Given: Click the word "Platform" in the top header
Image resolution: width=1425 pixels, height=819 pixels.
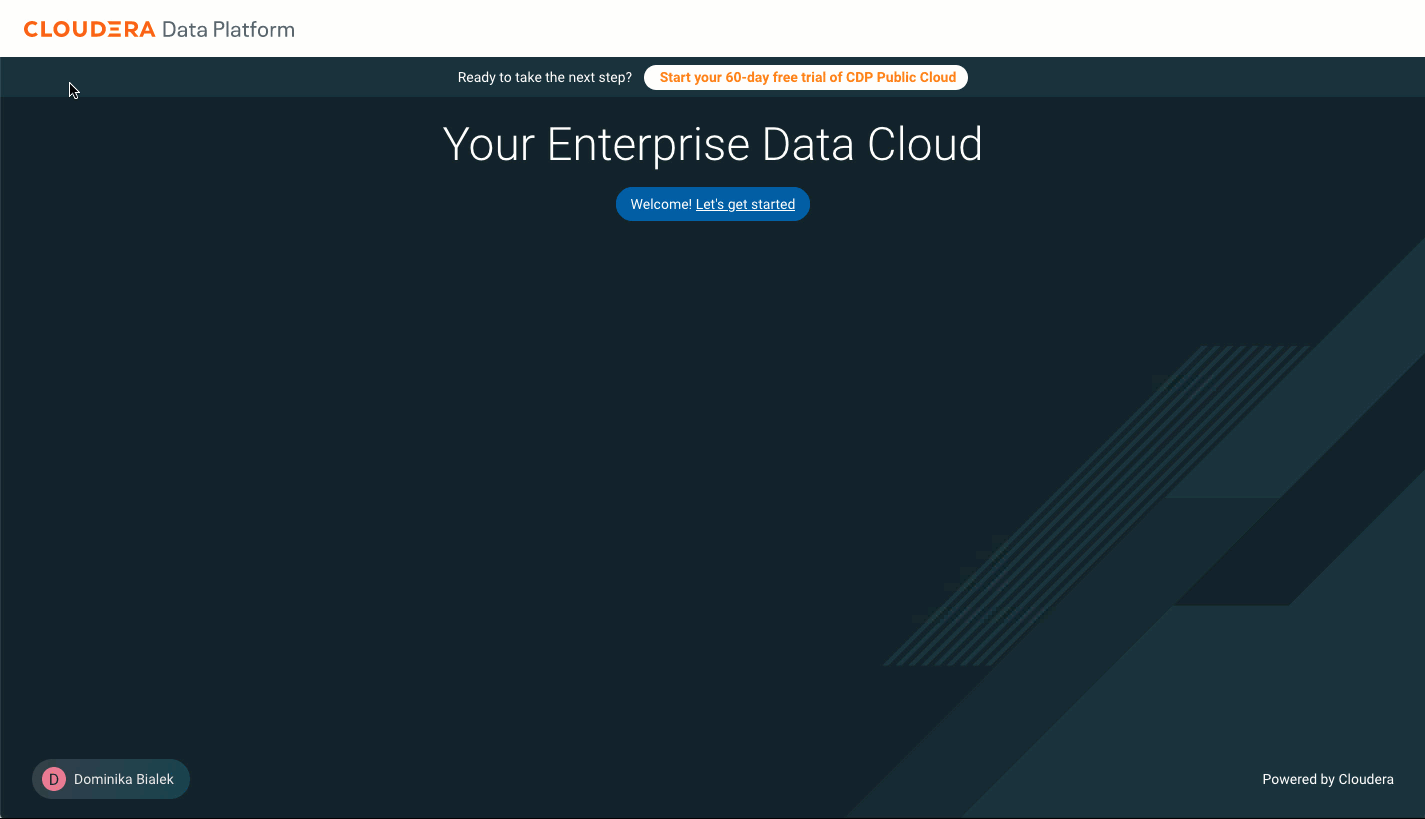Looking at the screenshot, I should coord(254,29).
